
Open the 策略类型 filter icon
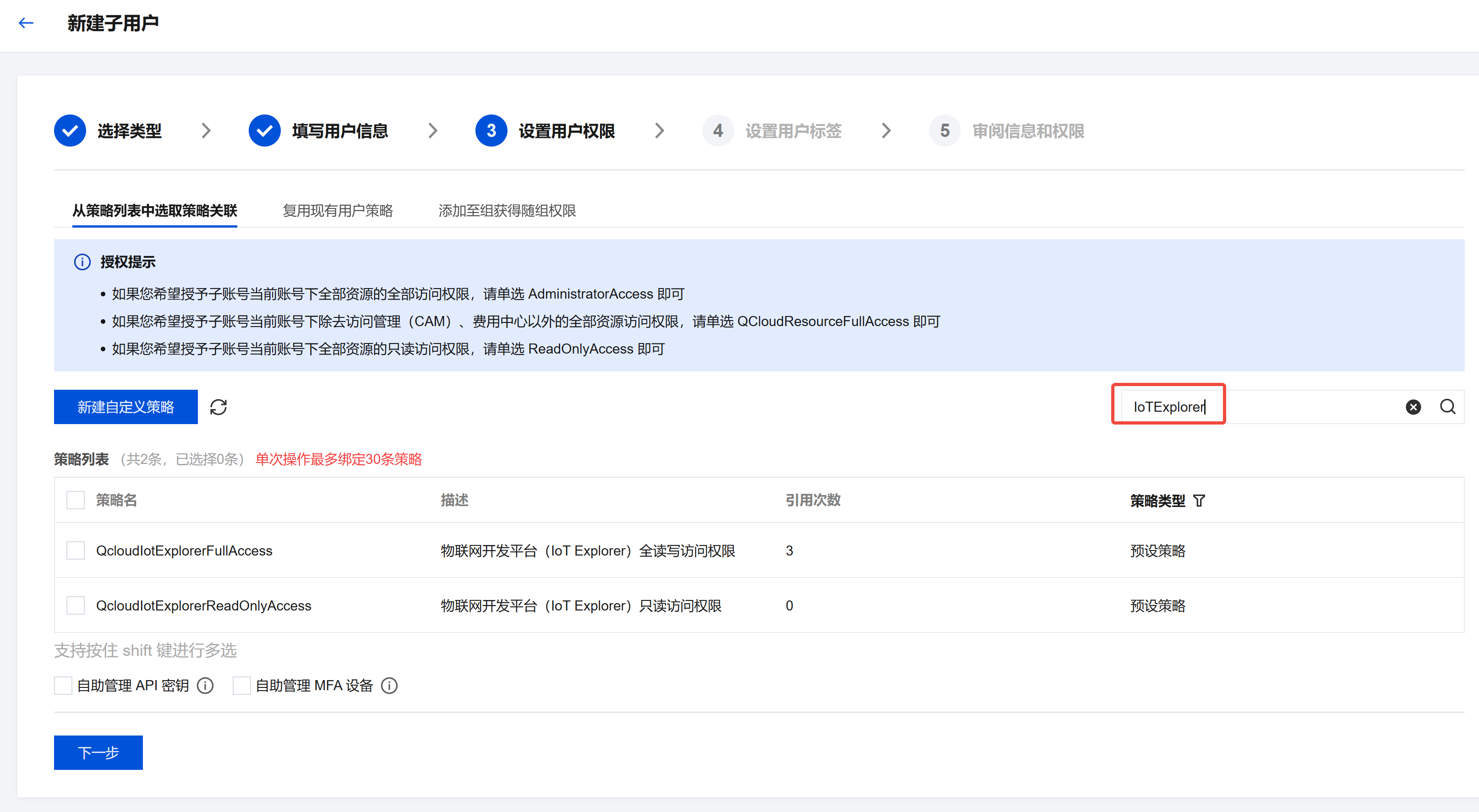(x=1199, y=501)
